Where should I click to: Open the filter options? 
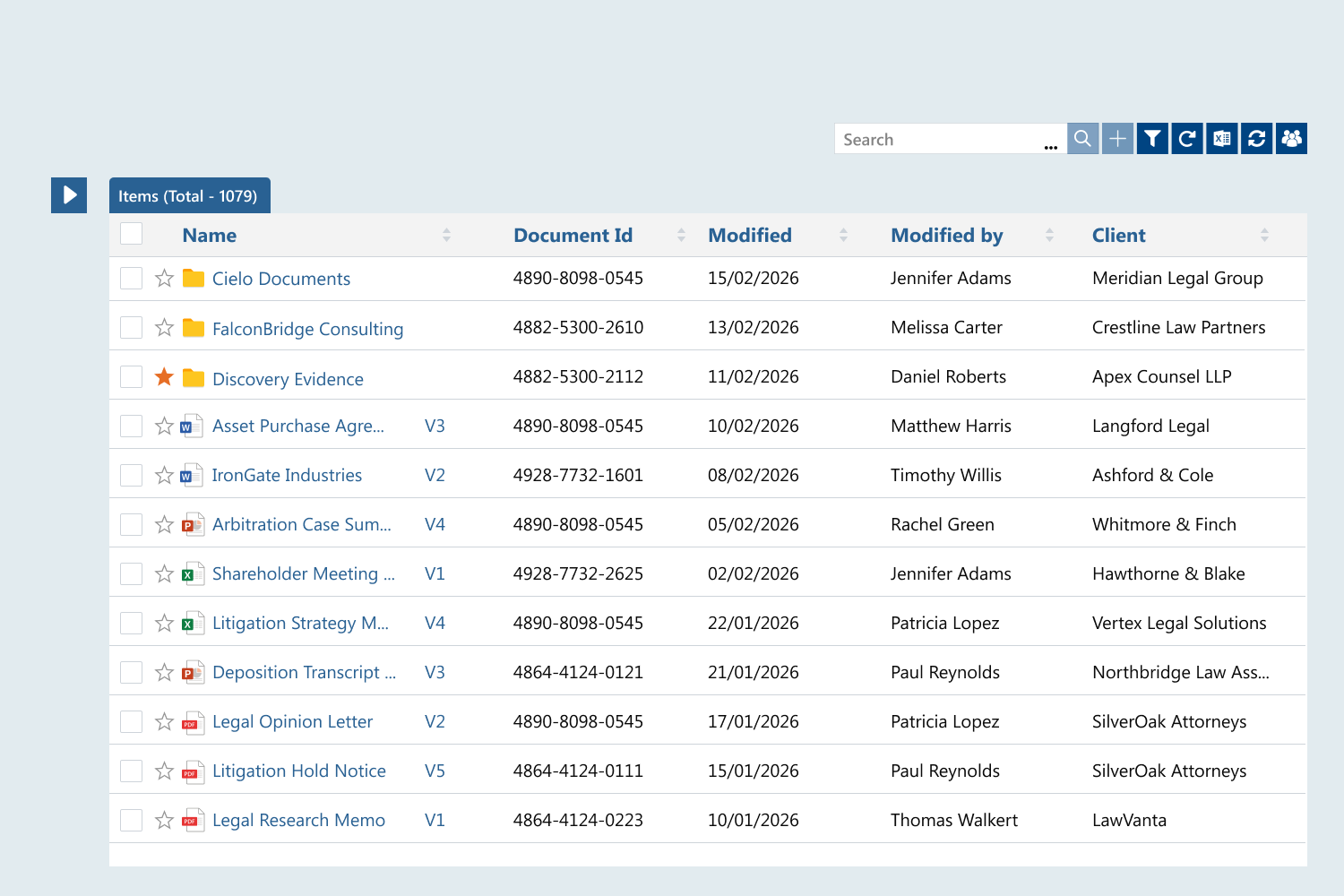click(1153, 138)
